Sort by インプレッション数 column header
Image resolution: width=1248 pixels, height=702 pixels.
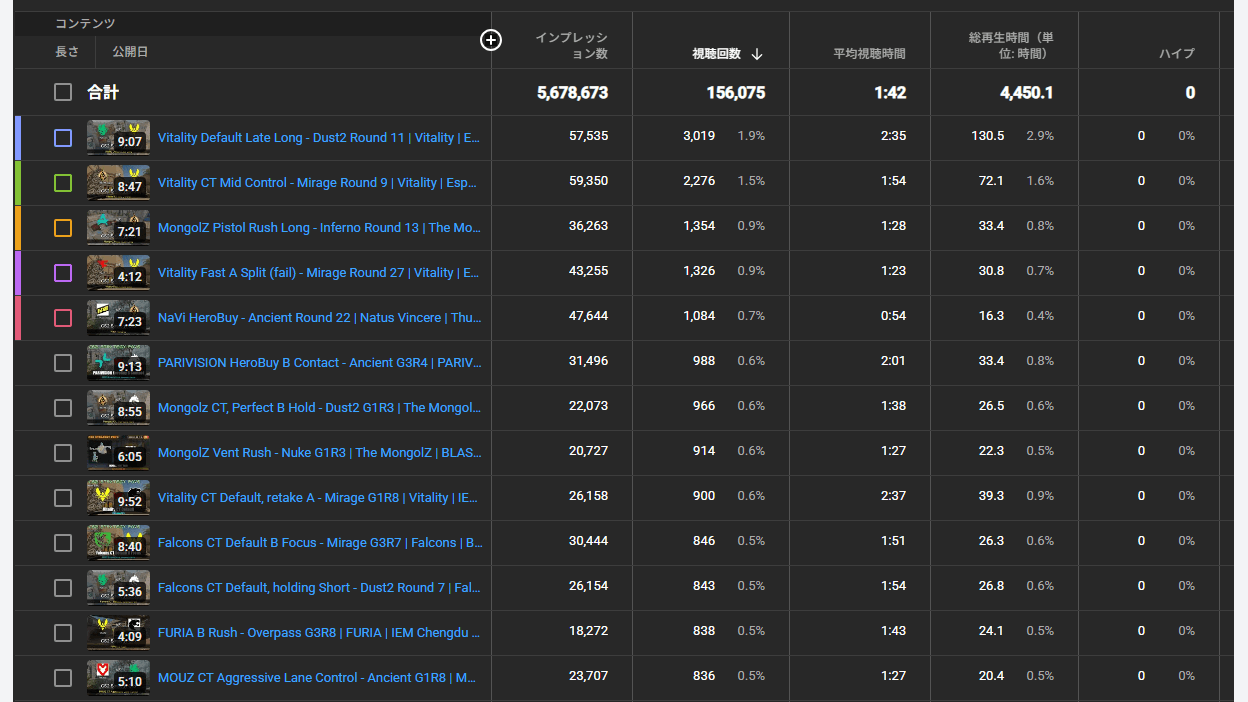571,46
